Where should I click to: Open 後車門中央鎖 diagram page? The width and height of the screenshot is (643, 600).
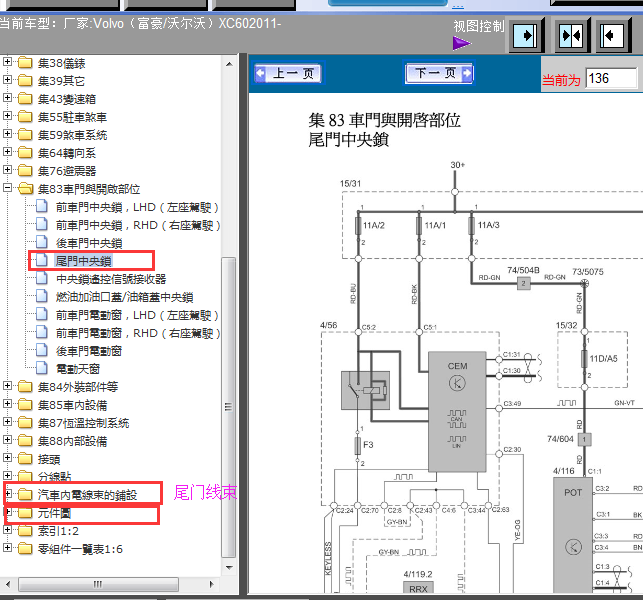click(x=89, y=243)
